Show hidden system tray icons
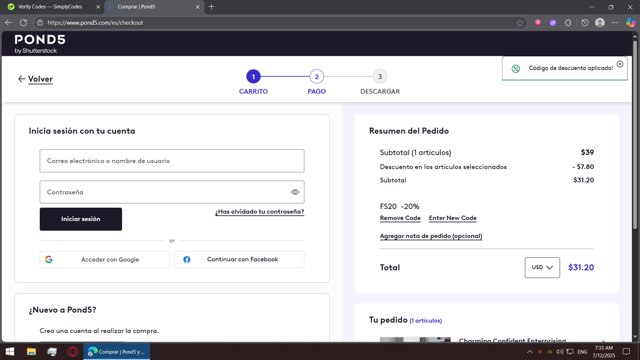Viewport: 640px width, 360px height. [x=529, y=351]
